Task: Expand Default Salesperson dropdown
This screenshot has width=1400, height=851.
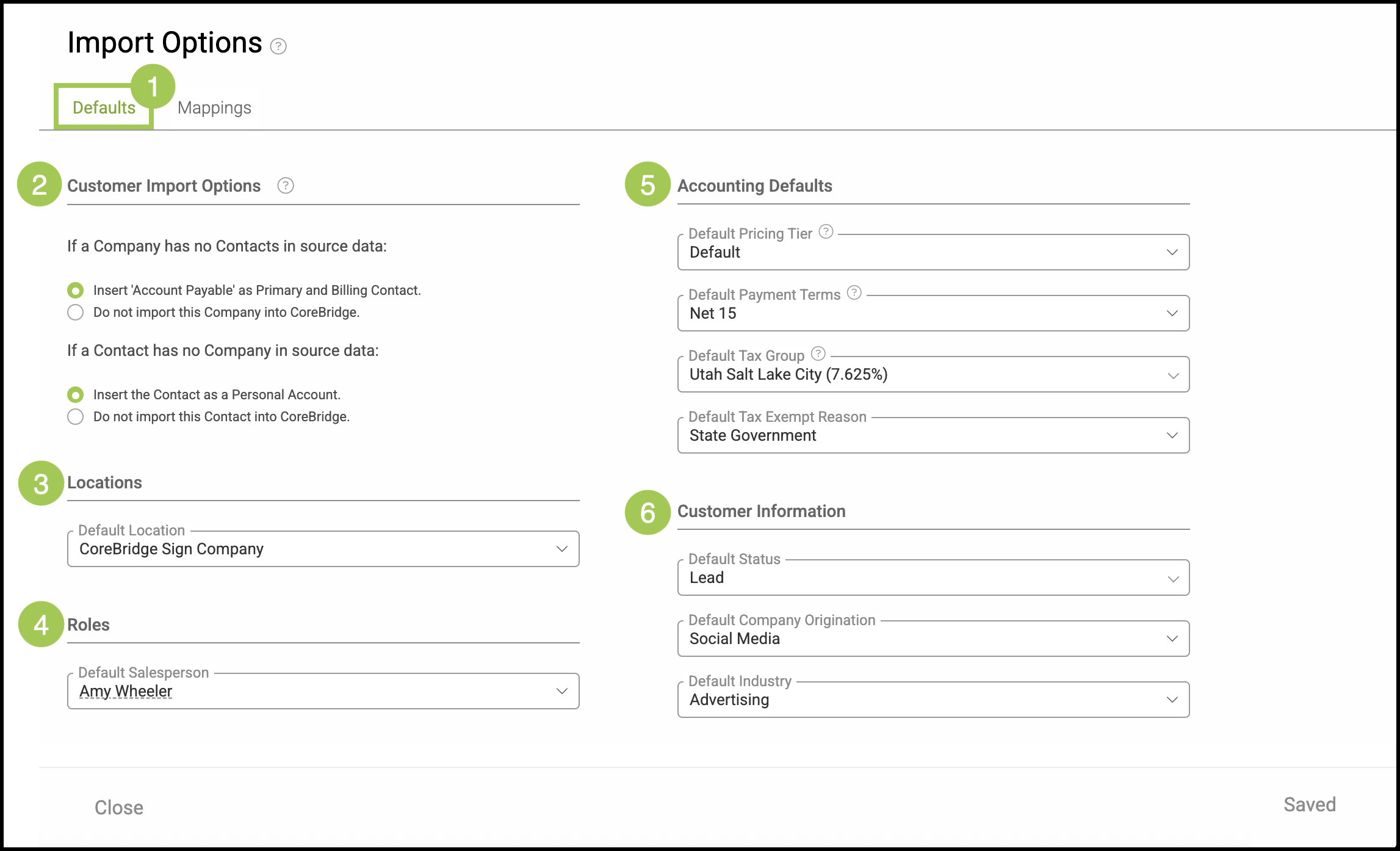Action: (323, 691)
